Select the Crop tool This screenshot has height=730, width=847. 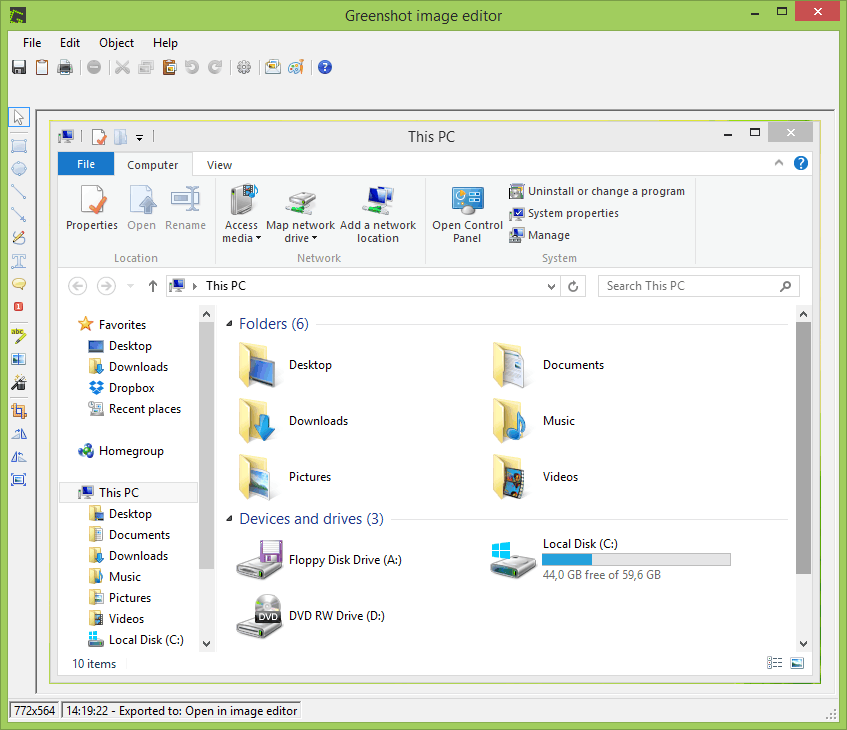click(x=18, y=410)
